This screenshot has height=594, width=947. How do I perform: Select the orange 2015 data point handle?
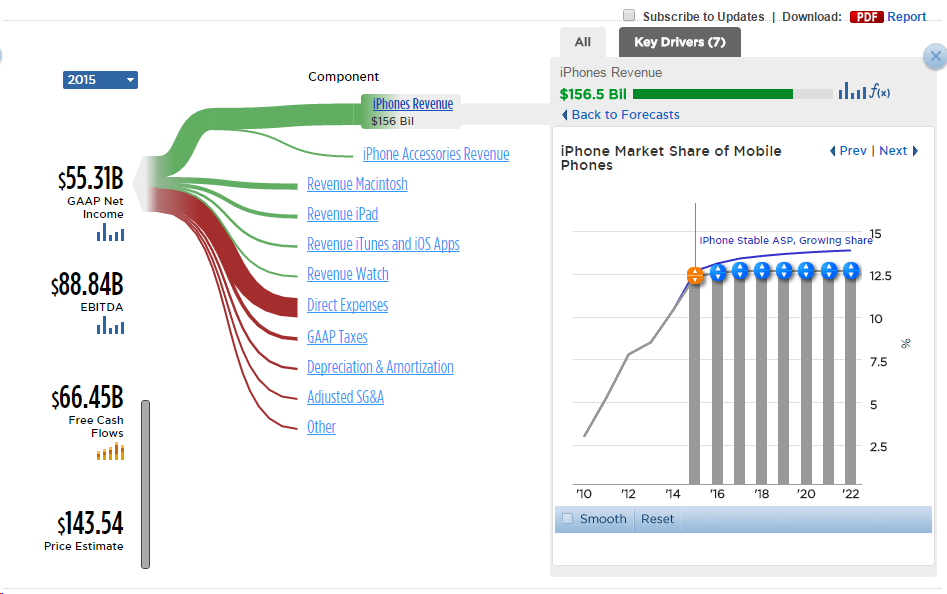695,275
